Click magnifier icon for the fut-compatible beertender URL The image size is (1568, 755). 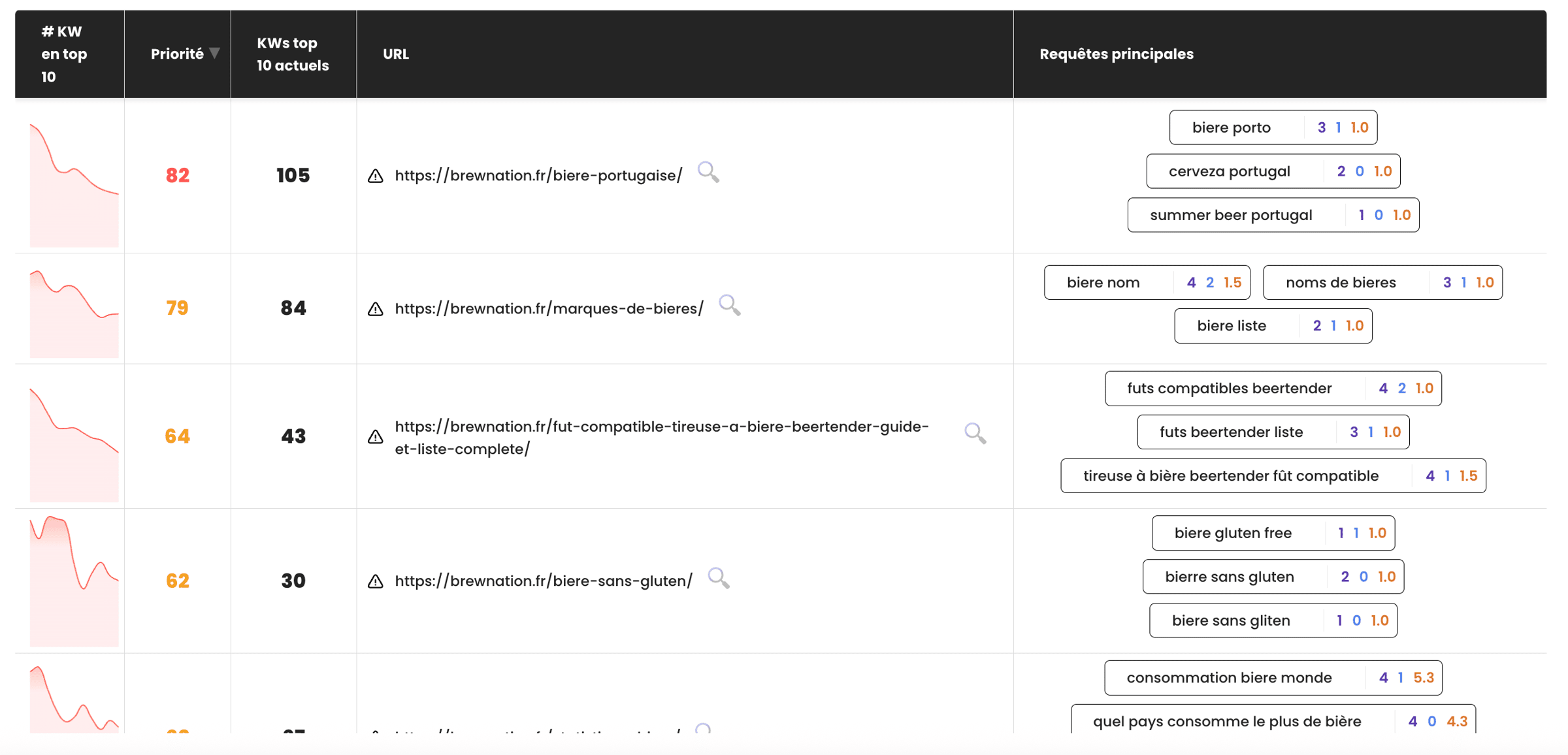pyautogui.click(x=975, y=433)
